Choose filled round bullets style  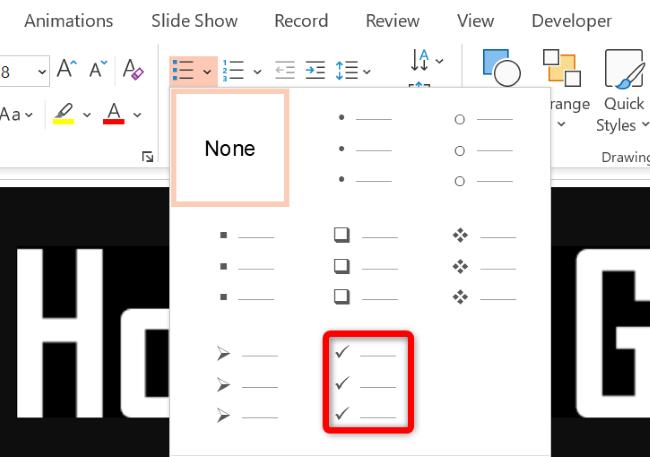[365, 149]
